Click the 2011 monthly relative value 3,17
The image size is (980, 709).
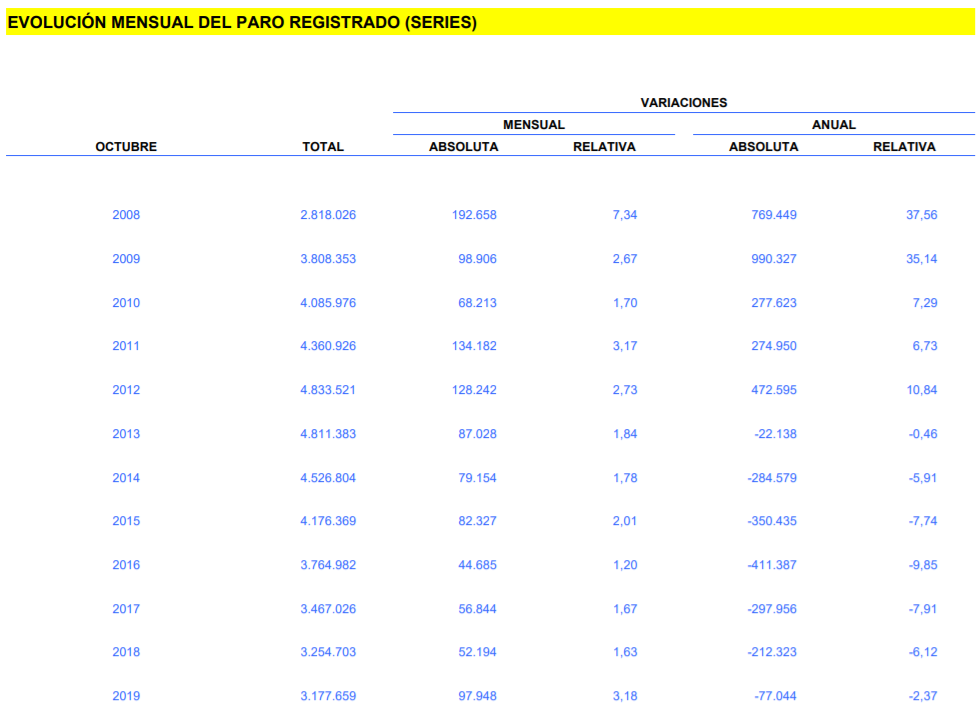pos(624,346)
